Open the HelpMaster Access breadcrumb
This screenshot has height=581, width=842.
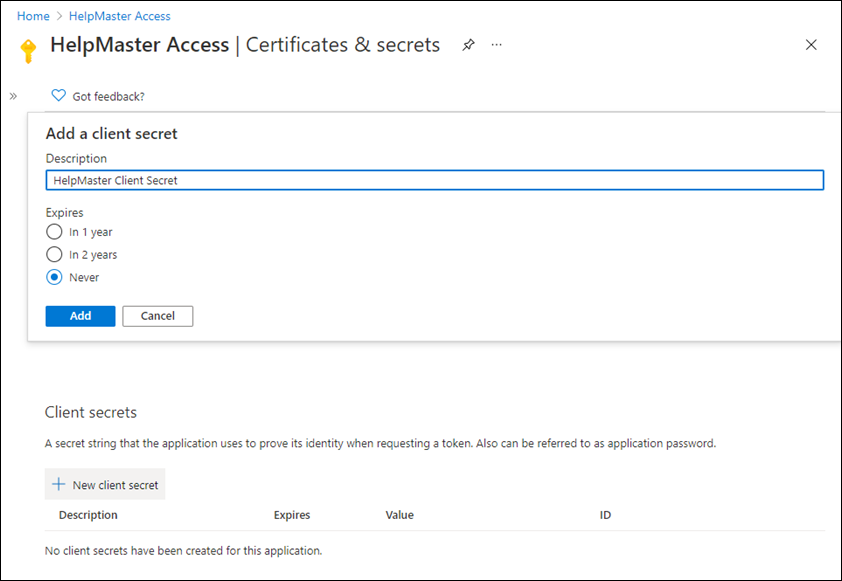[x=120, y=16]
